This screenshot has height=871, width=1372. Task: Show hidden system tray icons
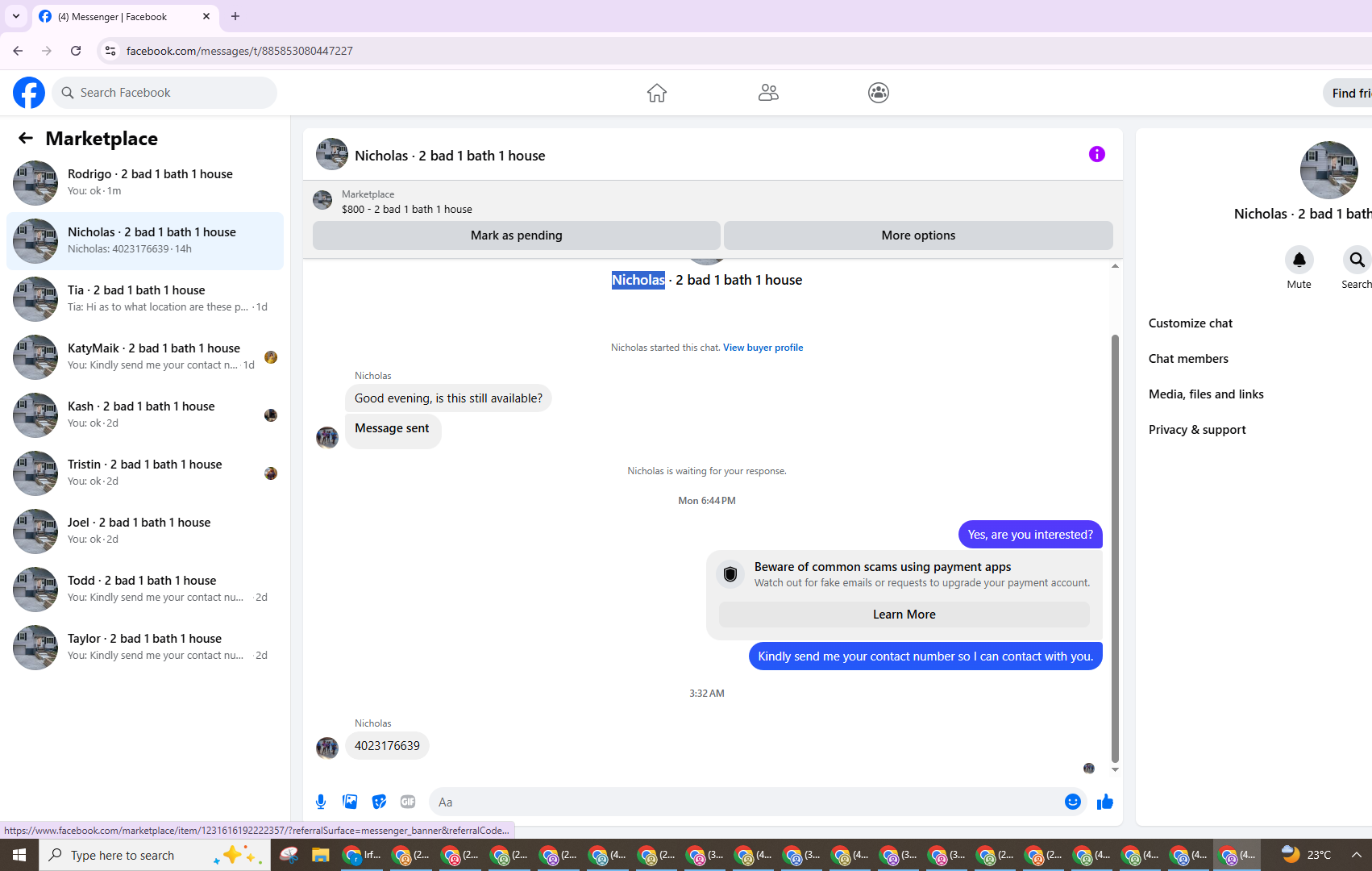tap(1357, 855)
